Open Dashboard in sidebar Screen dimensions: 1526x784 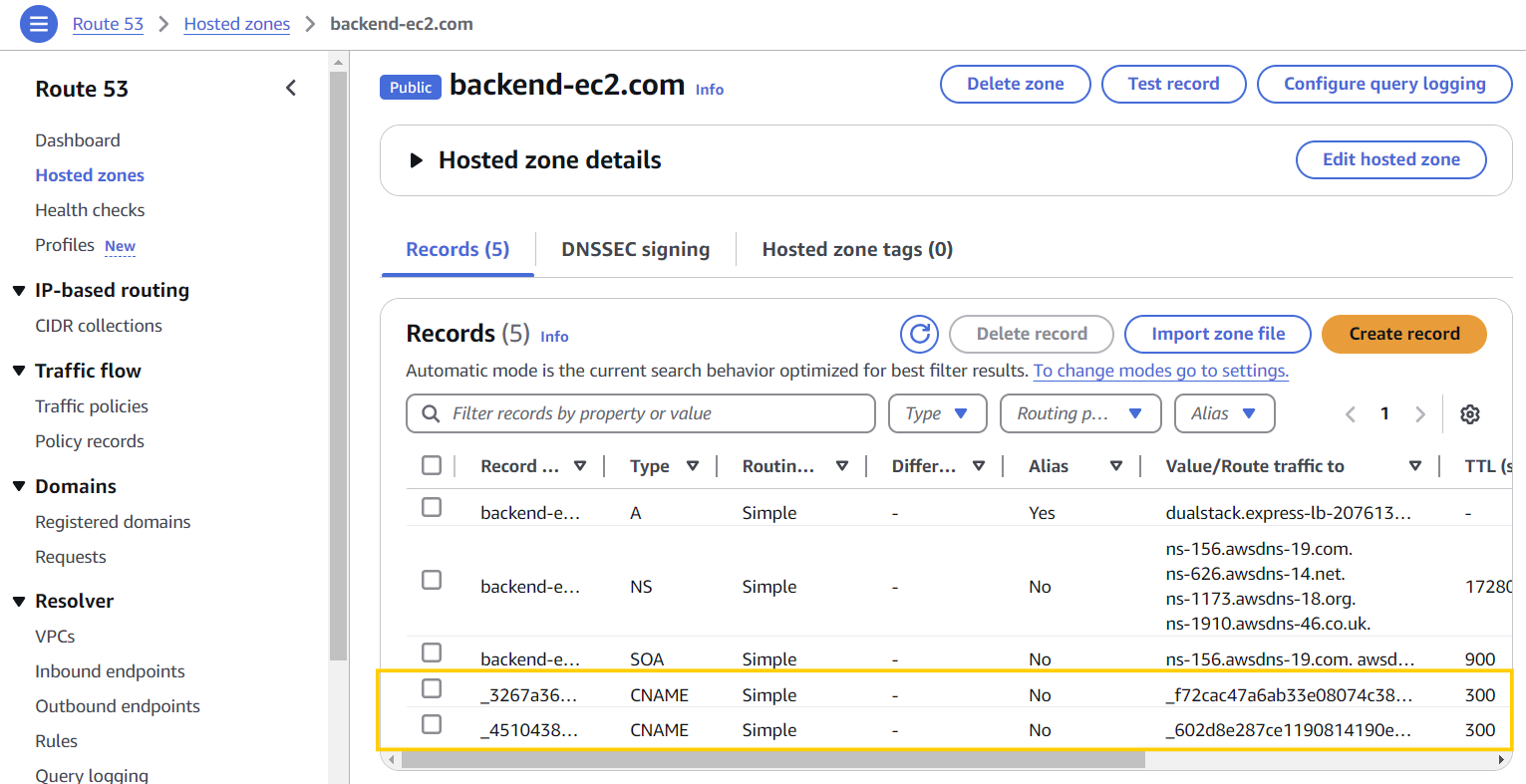point(78,140)
